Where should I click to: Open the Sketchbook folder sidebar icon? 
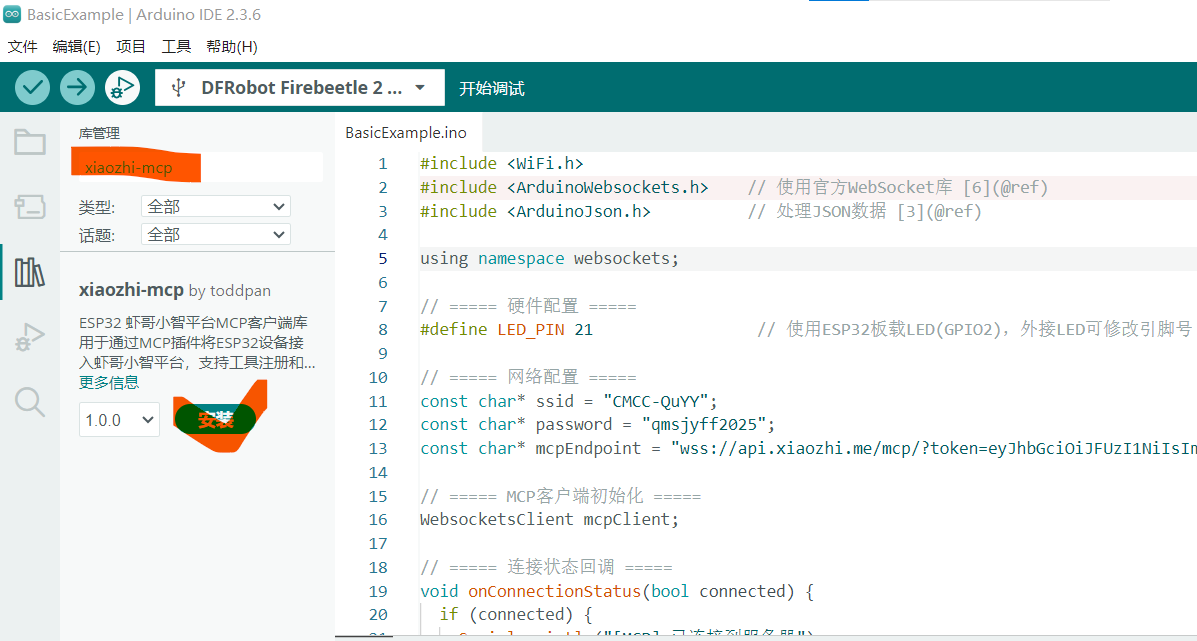click(x=30, y=142)
